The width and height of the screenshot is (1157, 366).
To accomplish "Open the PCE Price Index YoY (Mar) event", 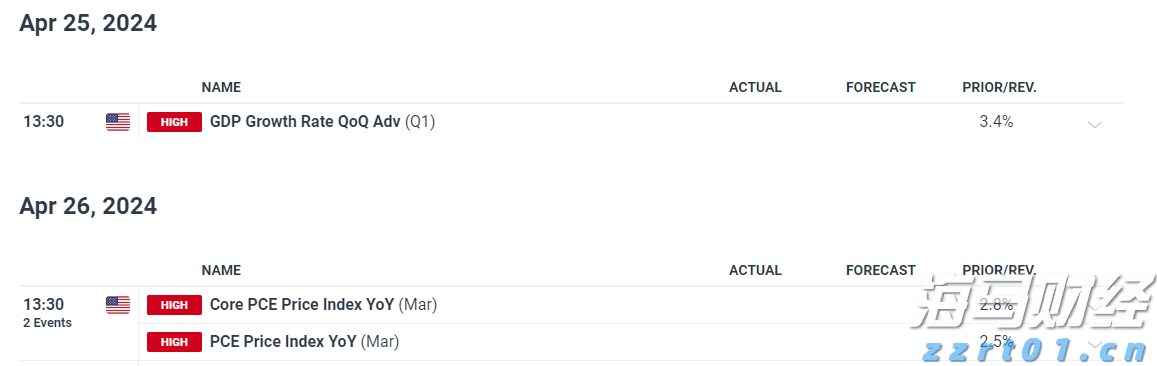I will click(x=304, y=341).
